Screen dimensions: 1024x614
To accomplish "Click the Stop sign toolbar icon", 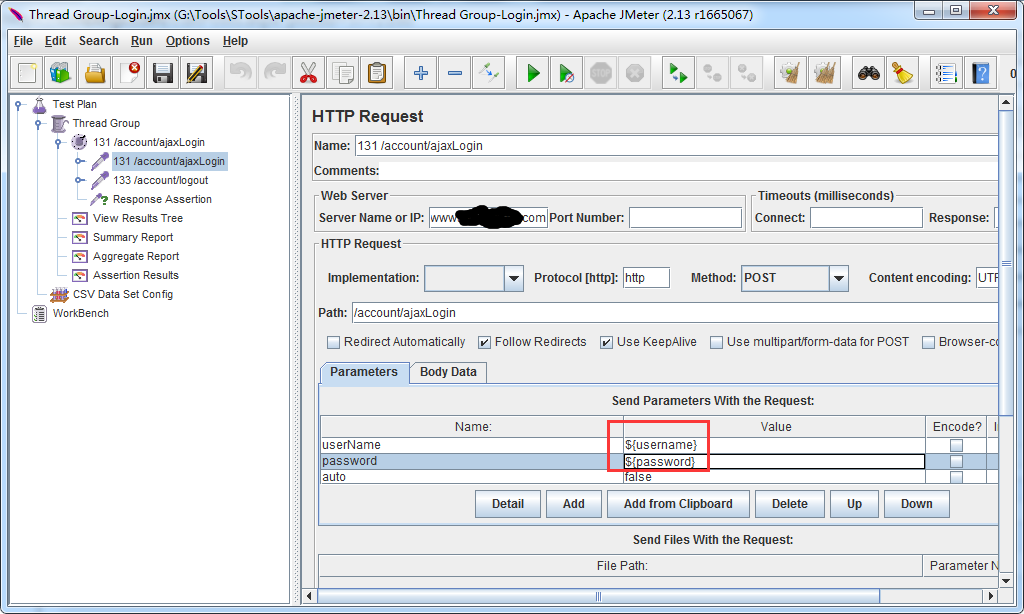I will coord(601,73).
